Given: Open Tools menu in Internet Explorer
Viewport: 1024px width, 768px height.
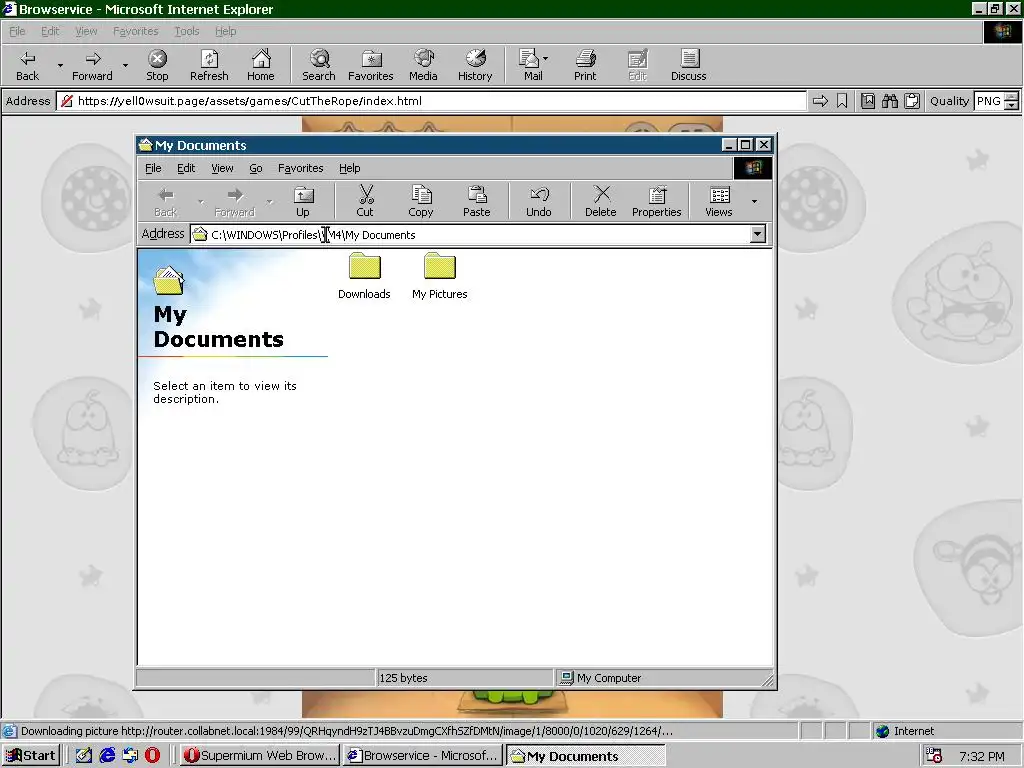Looking at the screenshot, I should point(186,31).
